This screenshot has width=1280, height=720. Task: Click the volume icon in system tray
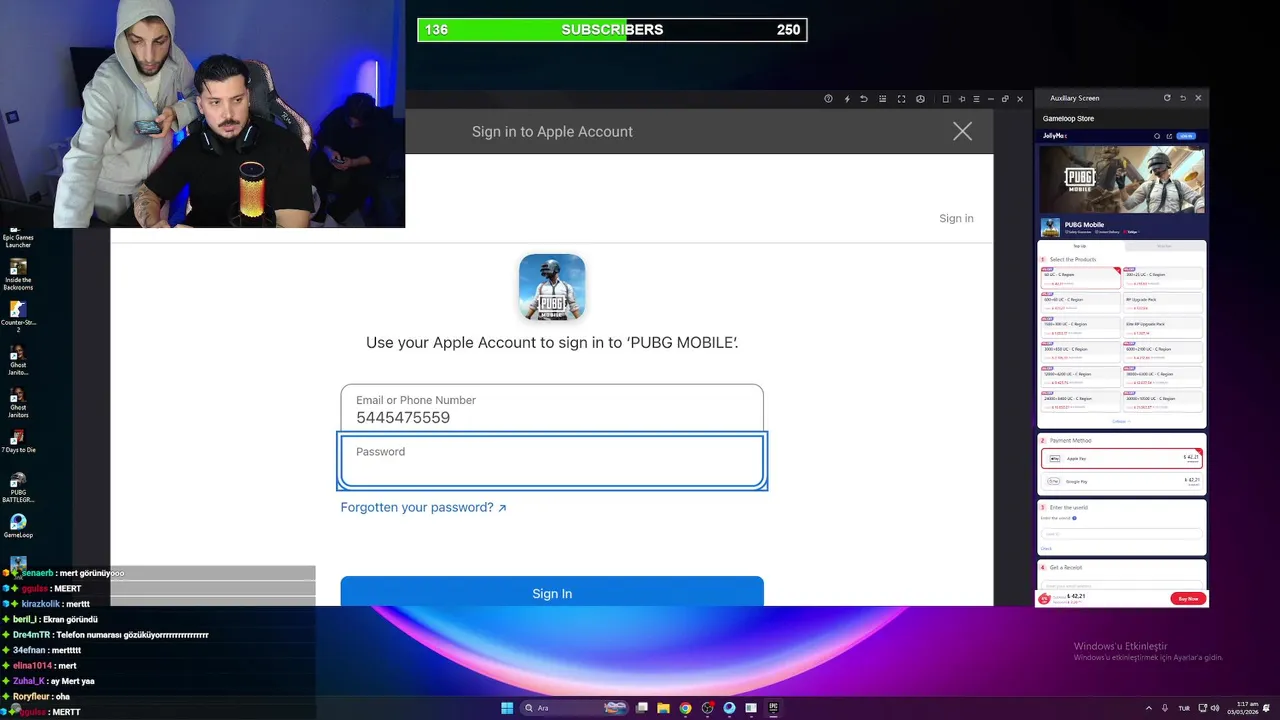point(1214,708)
